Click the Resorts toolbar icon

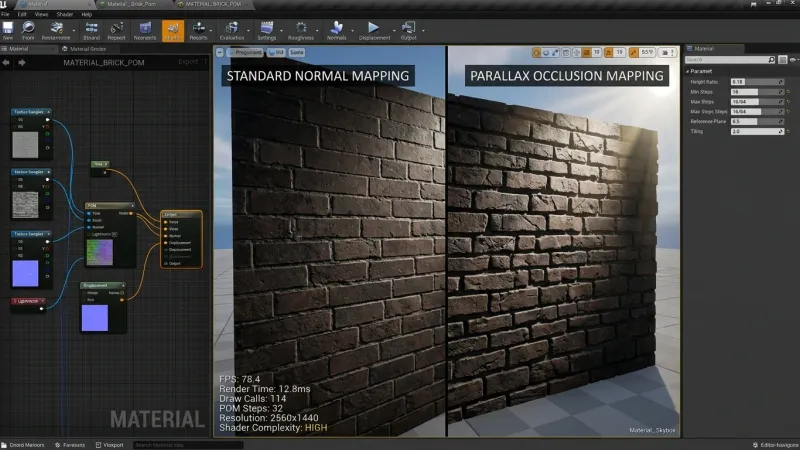coord(198,30)
